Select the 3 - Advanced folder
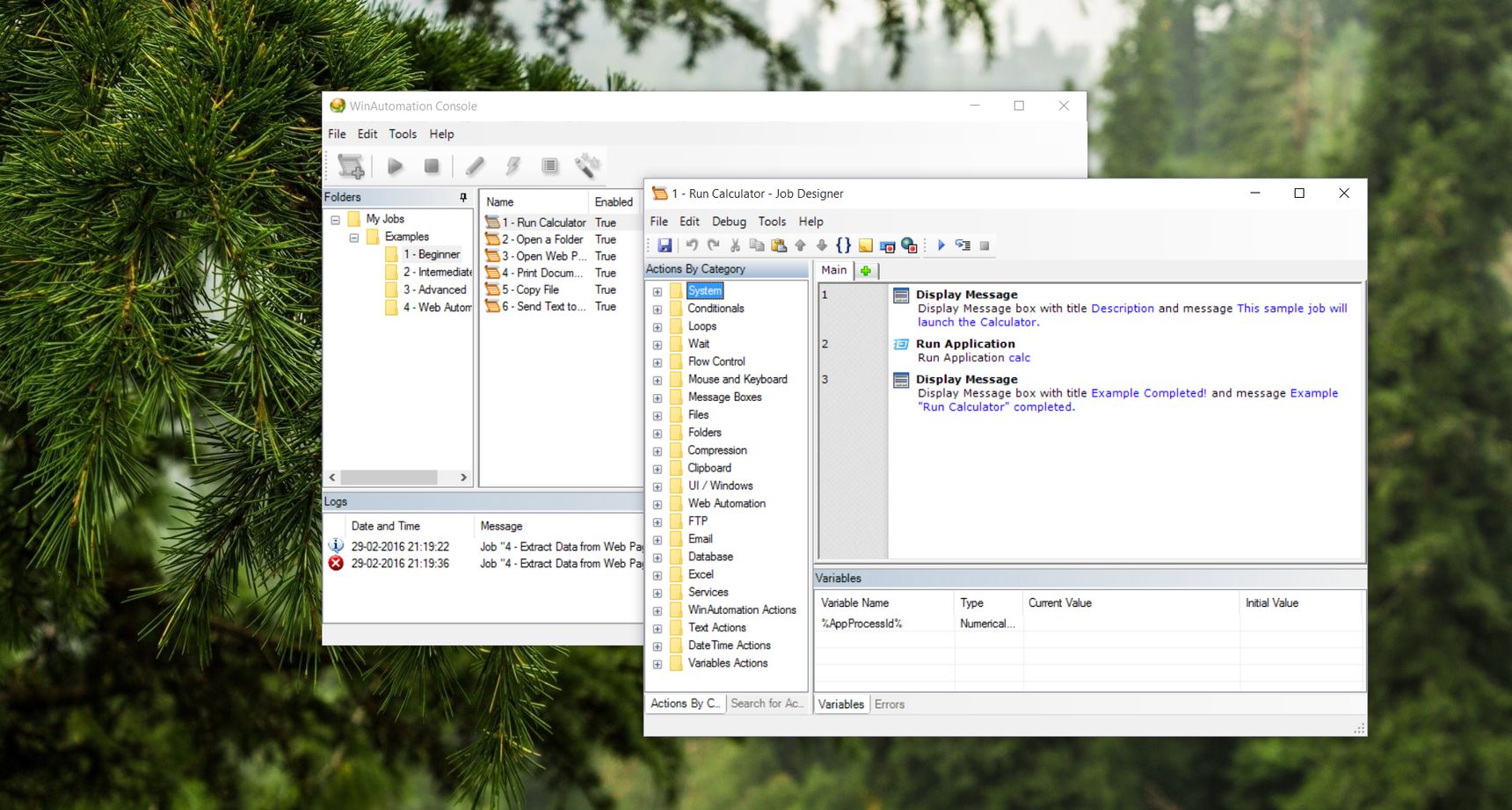 click(434, 289)
